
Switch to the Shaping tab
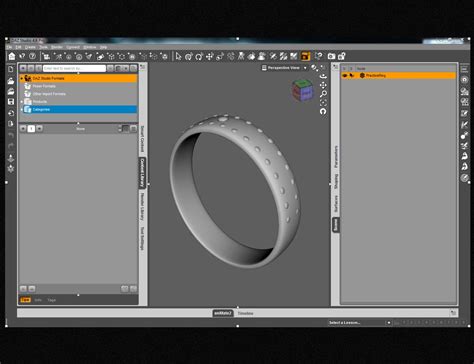coord(336,182)
